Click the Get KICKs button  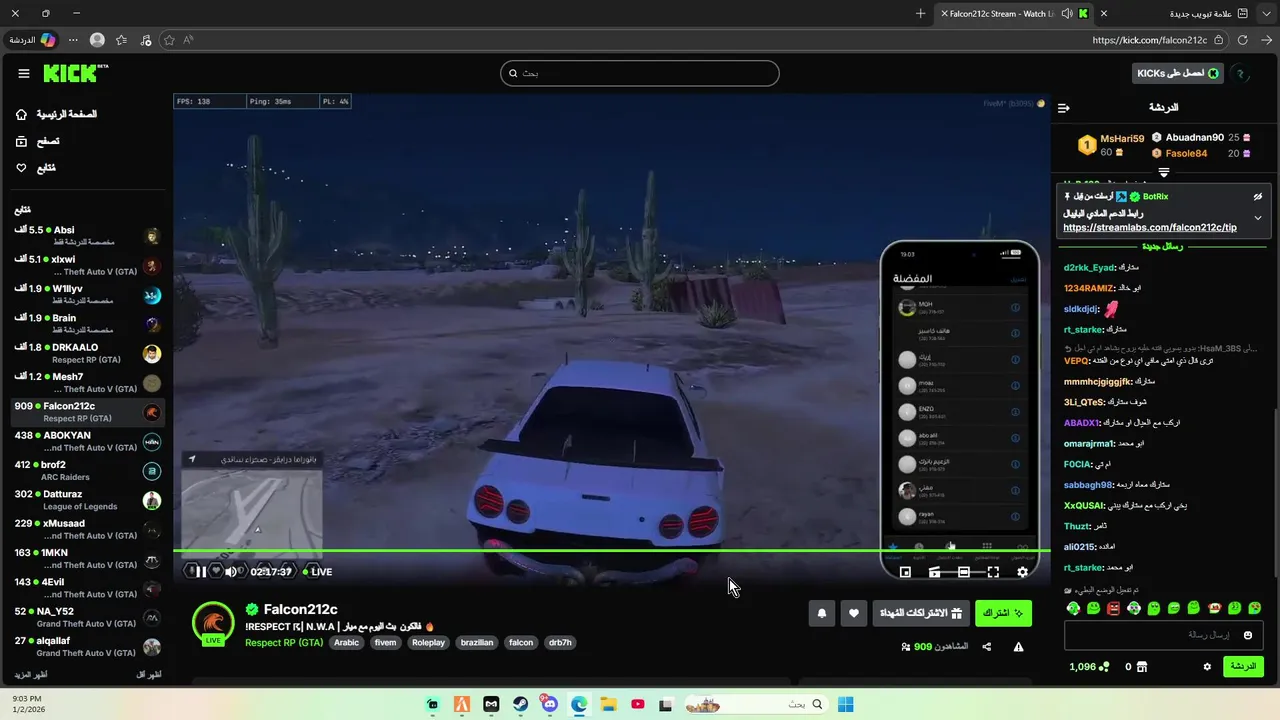tap(1178, 73)
